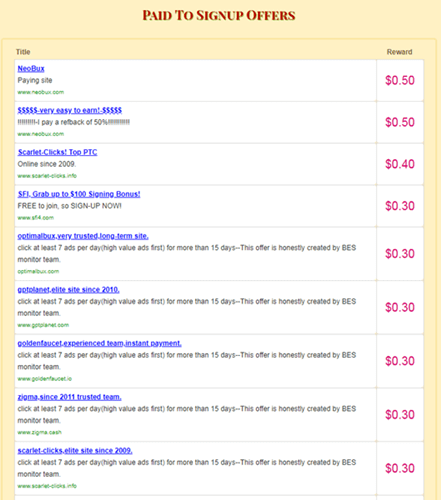Image resolution: width=441 pixels, height=500 pixels.
Task: Click the $0.30 reward in the SFI row
Action: coord(400,206)
